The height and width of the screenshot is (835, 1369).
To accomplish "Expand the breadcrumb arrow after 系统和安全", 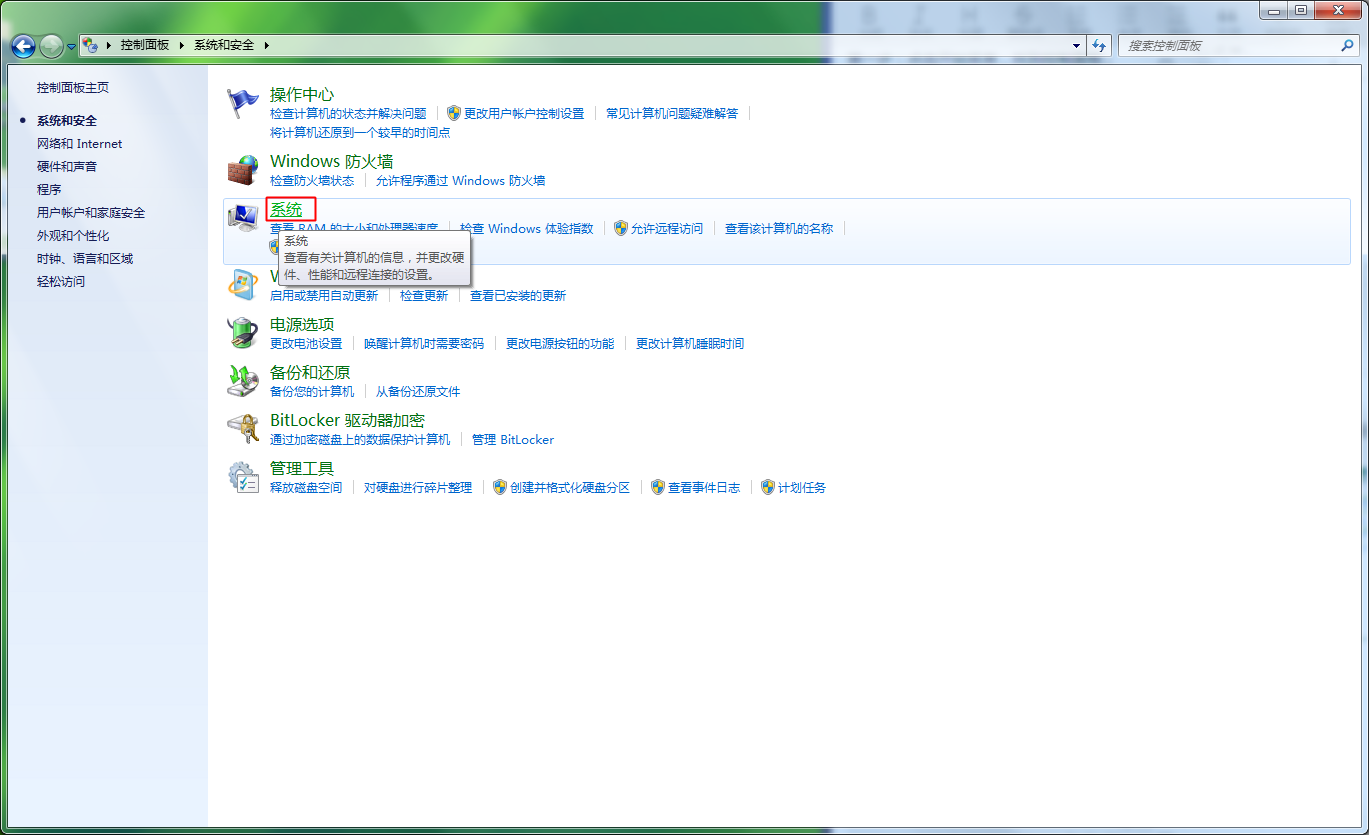I will [x=267, y=46].
